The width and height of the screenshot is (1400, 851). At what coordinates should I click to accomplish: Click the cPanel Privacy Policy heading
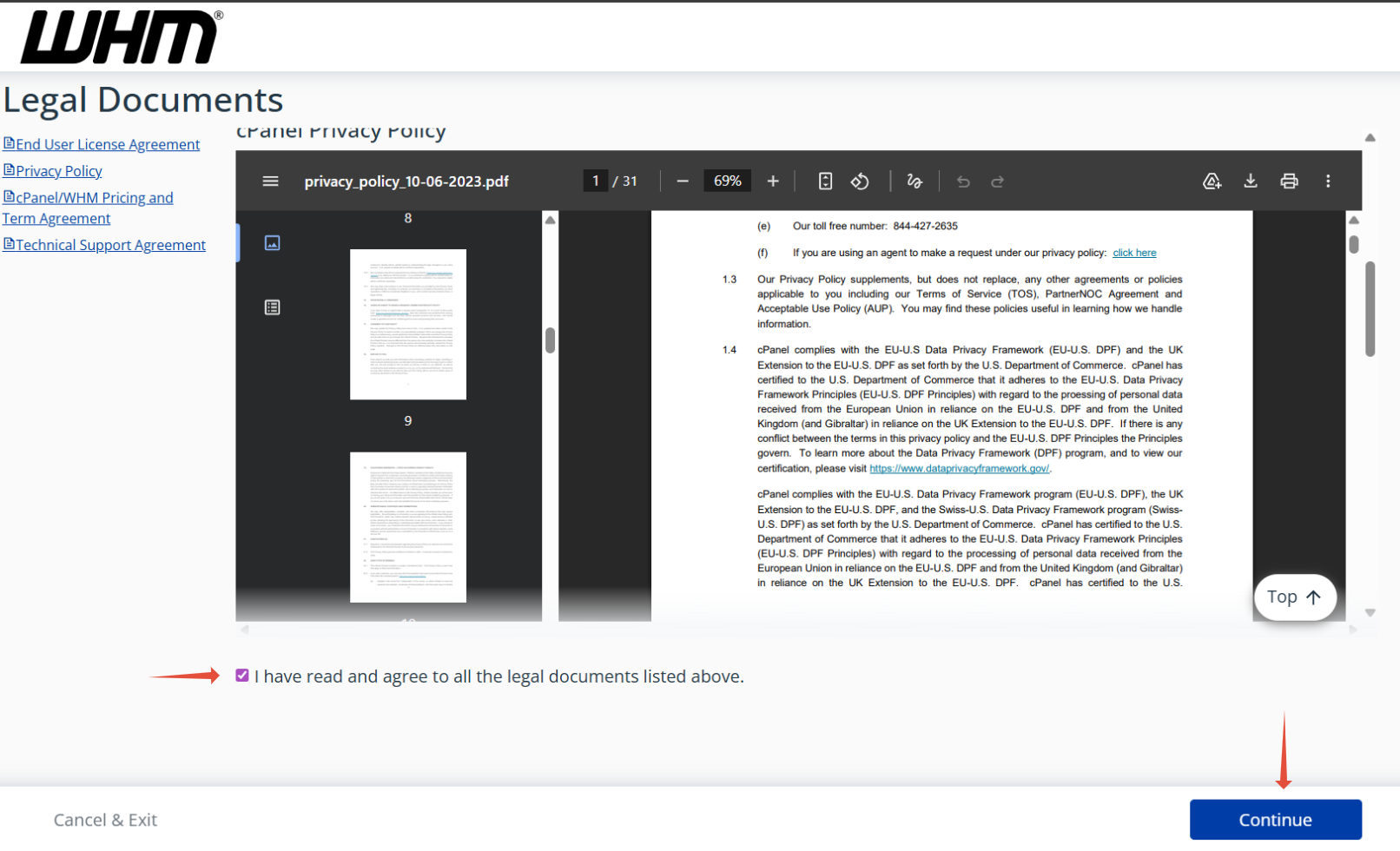[341, 132]
